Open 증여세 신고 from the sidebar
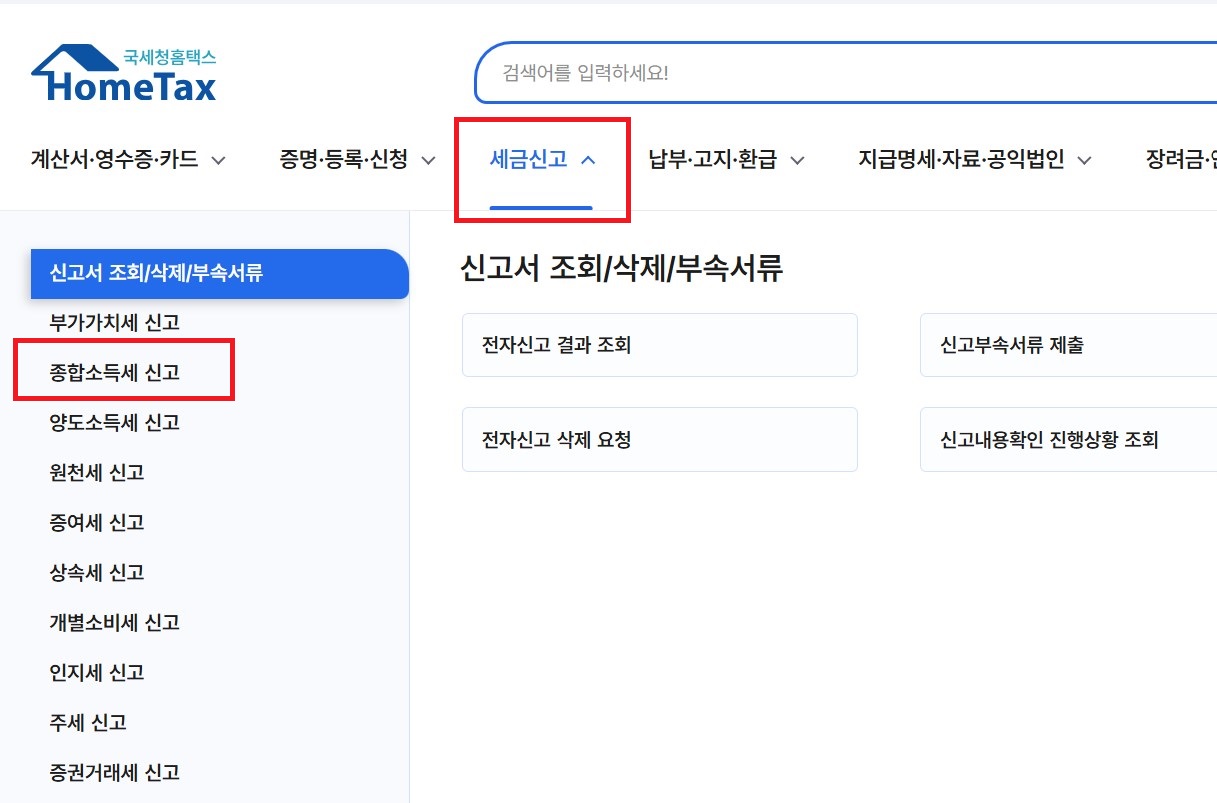Screen dimensions: 1217x803 95,522
